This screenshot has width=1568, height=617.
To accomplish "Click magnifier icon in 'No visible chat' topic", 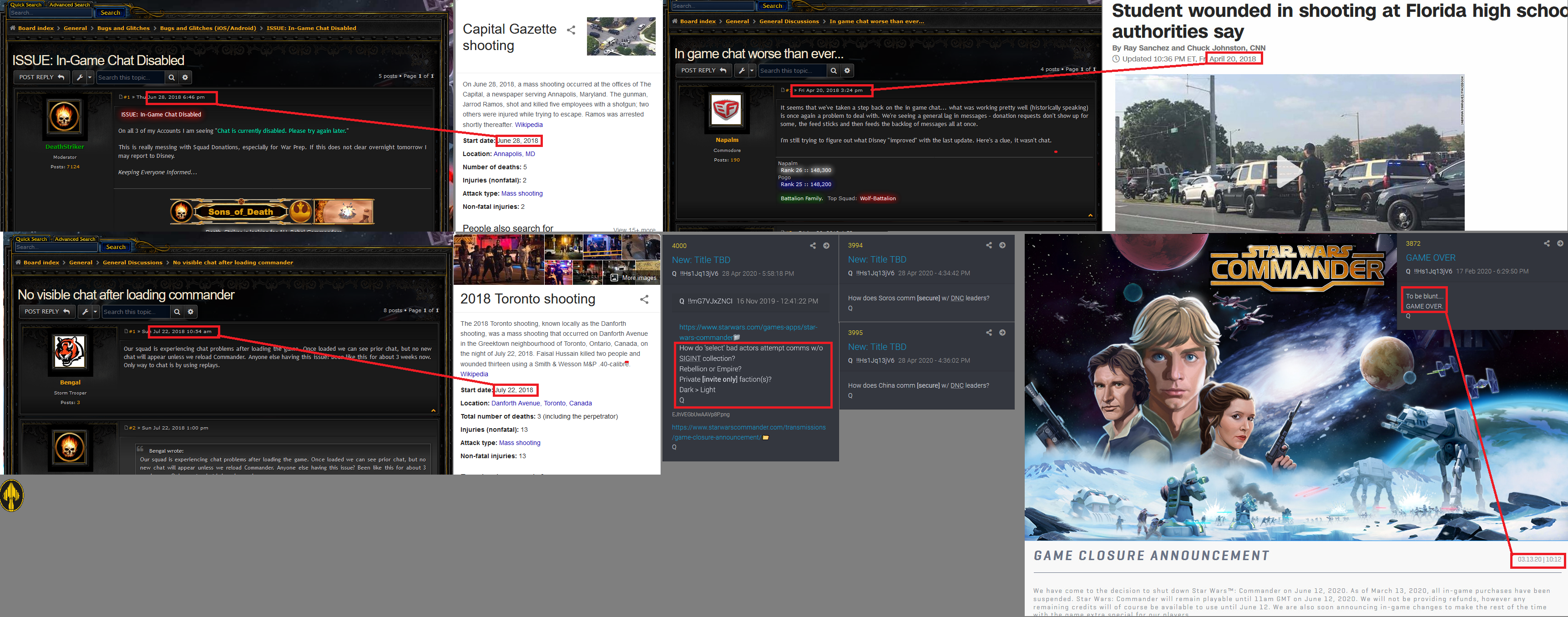I will point(177,312).
